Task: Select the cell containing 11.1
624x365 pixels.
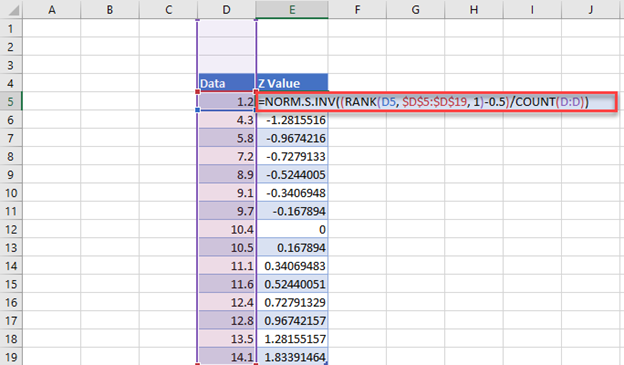Action: click(226, 266)
